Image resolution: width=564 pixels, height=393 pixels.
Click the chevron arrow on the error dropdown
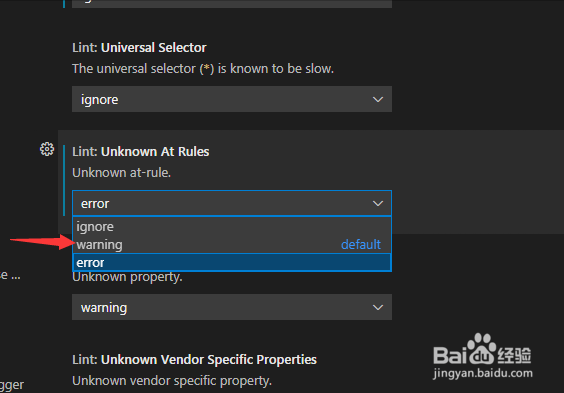point(378,204)
